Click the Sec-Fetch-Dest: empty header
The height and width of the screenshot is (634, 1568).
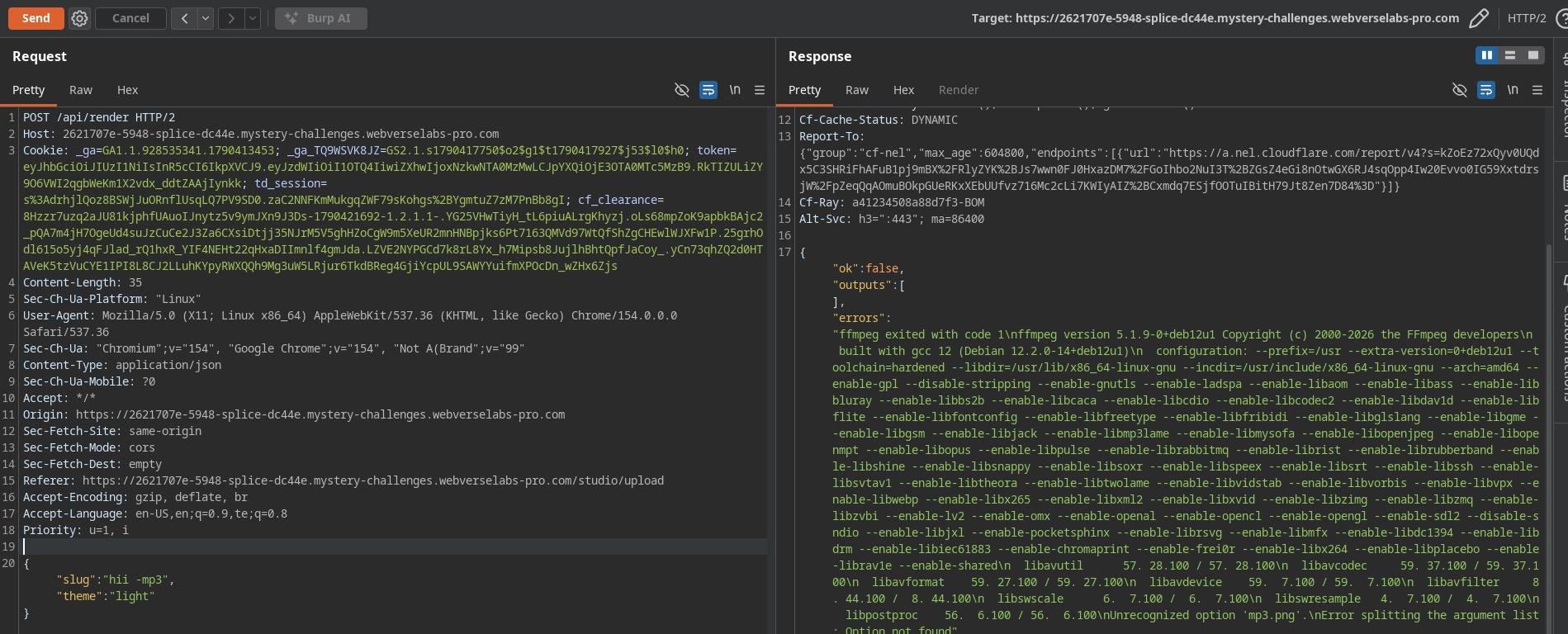coord(92,464)
